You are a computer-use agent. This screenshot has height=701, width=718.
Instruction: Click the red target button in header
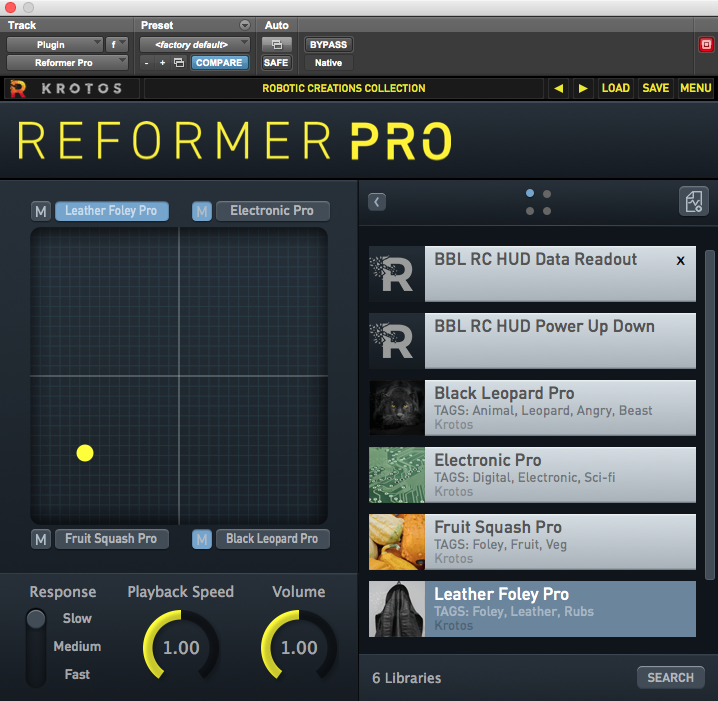[706, 44]
